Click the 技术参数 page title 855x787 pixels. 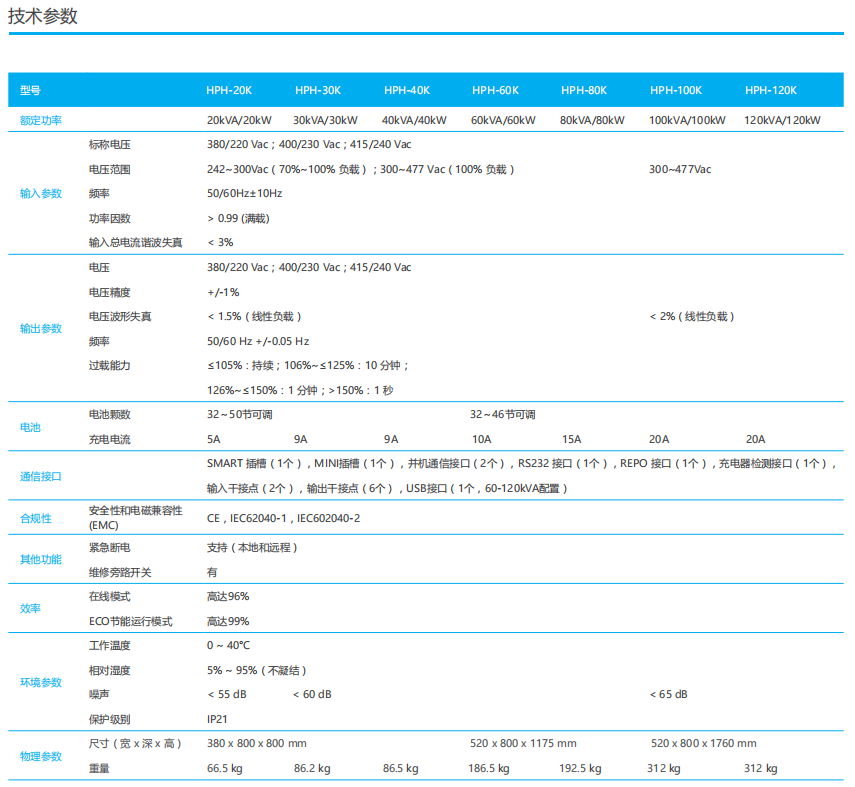point(43,16)
